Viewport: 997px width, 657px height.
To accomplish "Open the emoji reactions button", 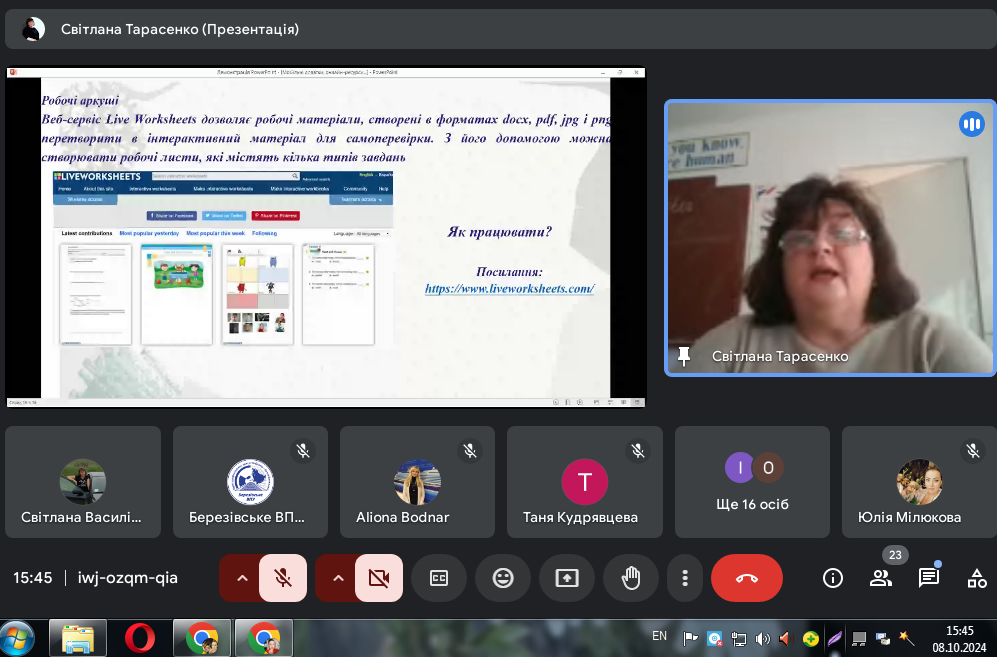I will point(503,578).
